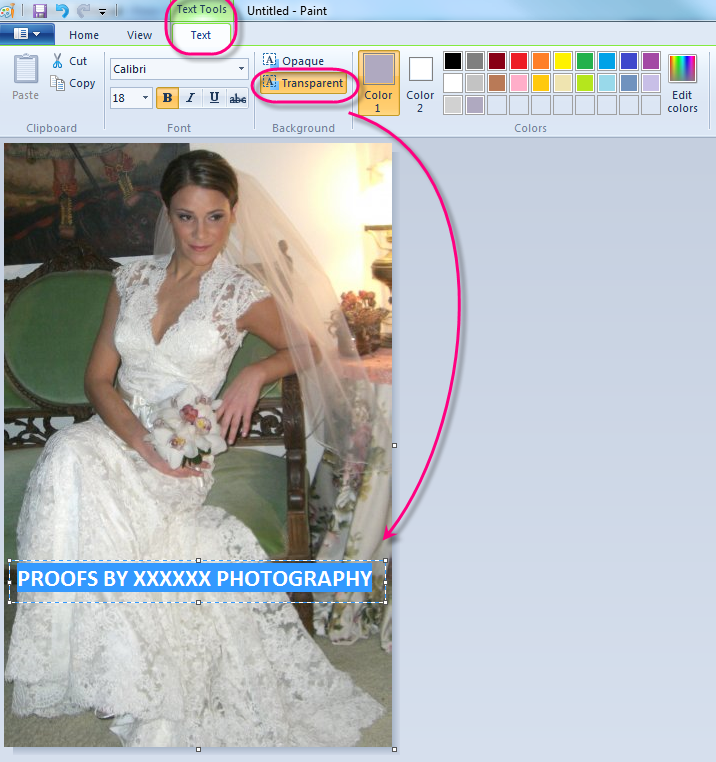Toggle Bold formatting
The height and width of the screenshot is (762, 716).
167,98
